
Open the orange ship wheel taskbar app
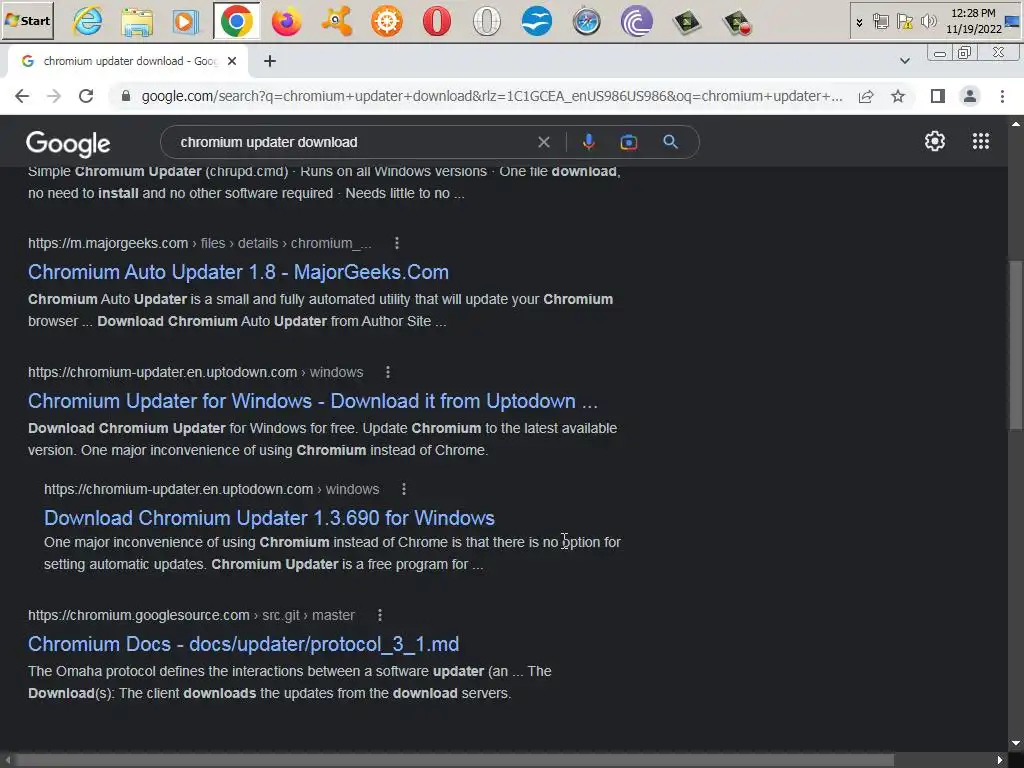click(x=387, y=21)
